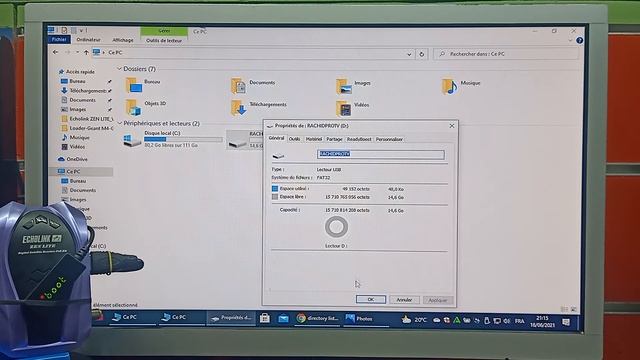Switch to details view button in status bar
The width and height of the screenshot is (640, 360).
tap(564, 309)
